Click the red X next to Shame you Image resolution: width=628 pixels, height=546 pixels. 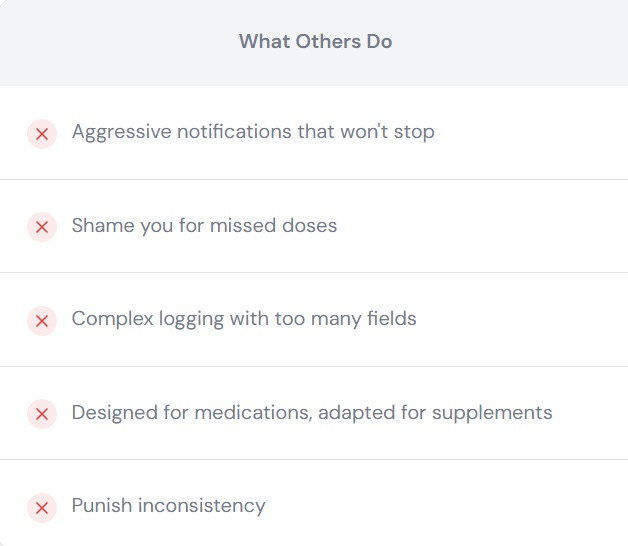pyautogui.click(x=42, y=227)
